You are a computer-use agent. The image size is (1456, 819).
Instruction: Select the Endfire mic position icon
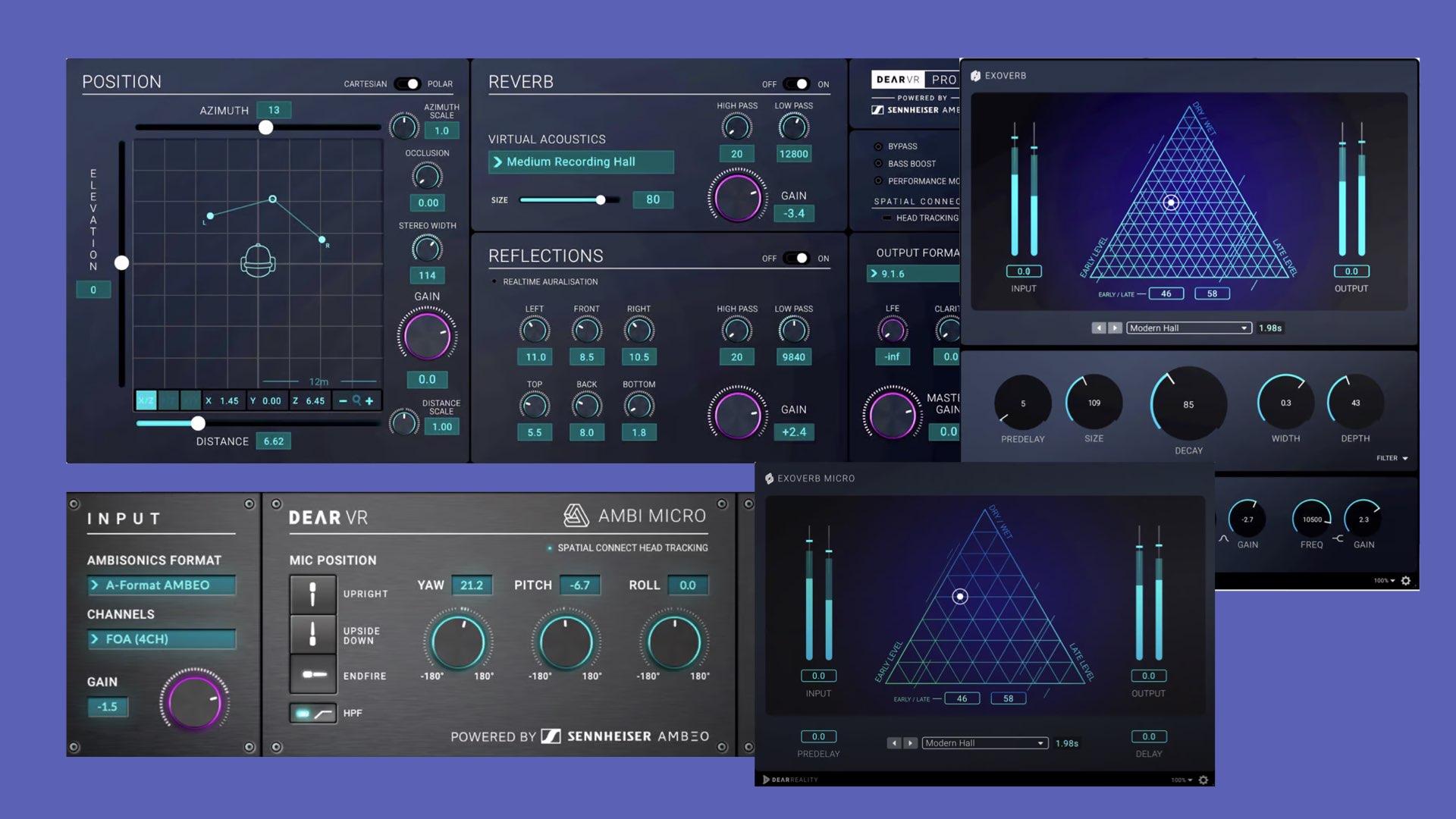tap(312, 674)
